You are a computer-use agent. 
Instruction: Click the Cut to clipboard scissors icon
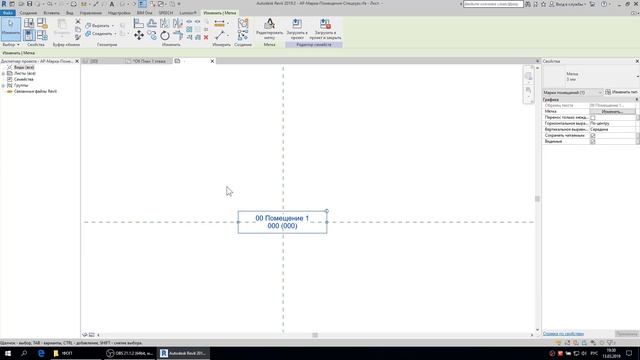(78, 22)
